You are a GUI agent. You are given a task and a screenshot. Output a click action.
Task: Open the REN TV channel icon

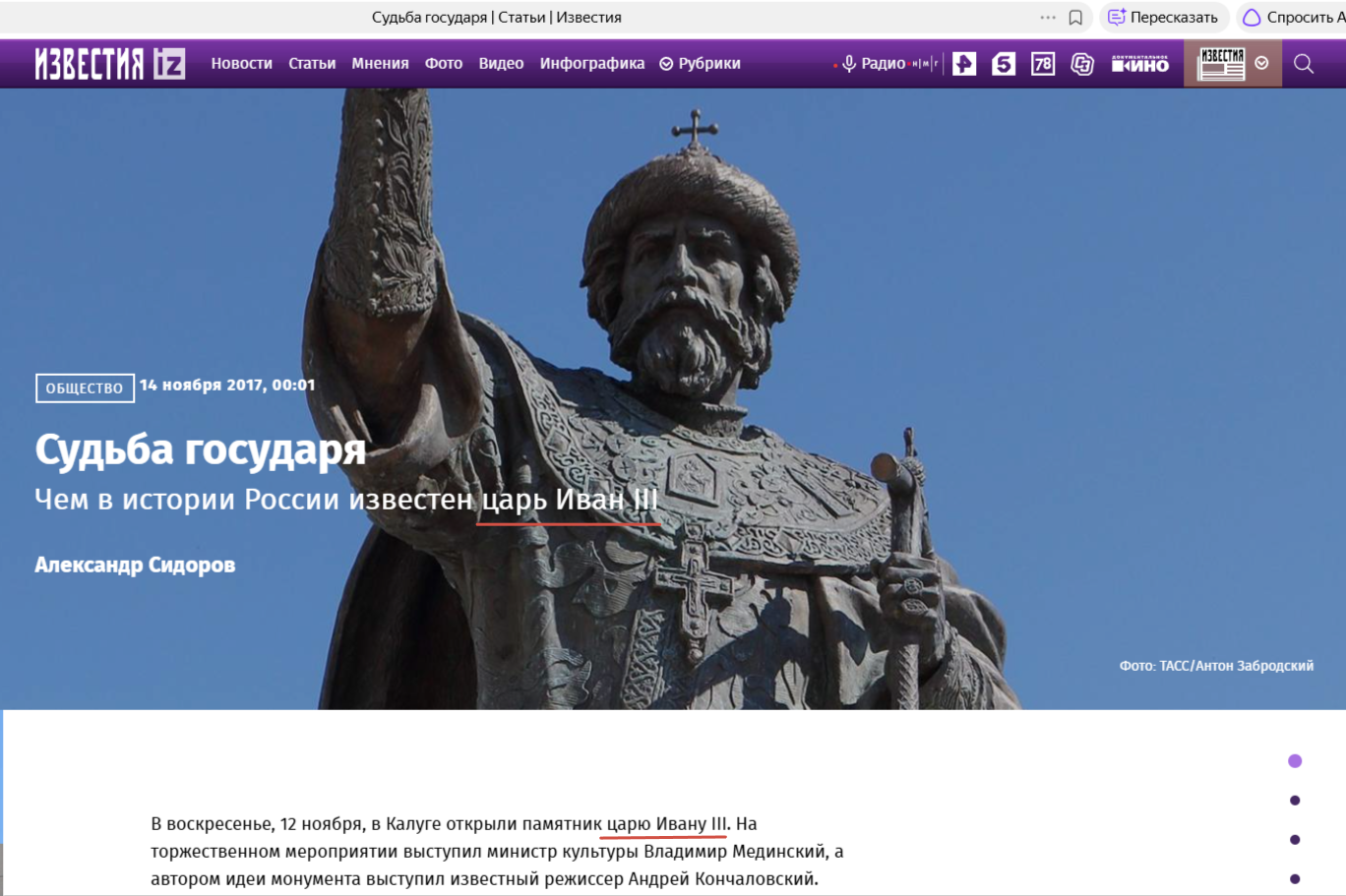(964, 64)
